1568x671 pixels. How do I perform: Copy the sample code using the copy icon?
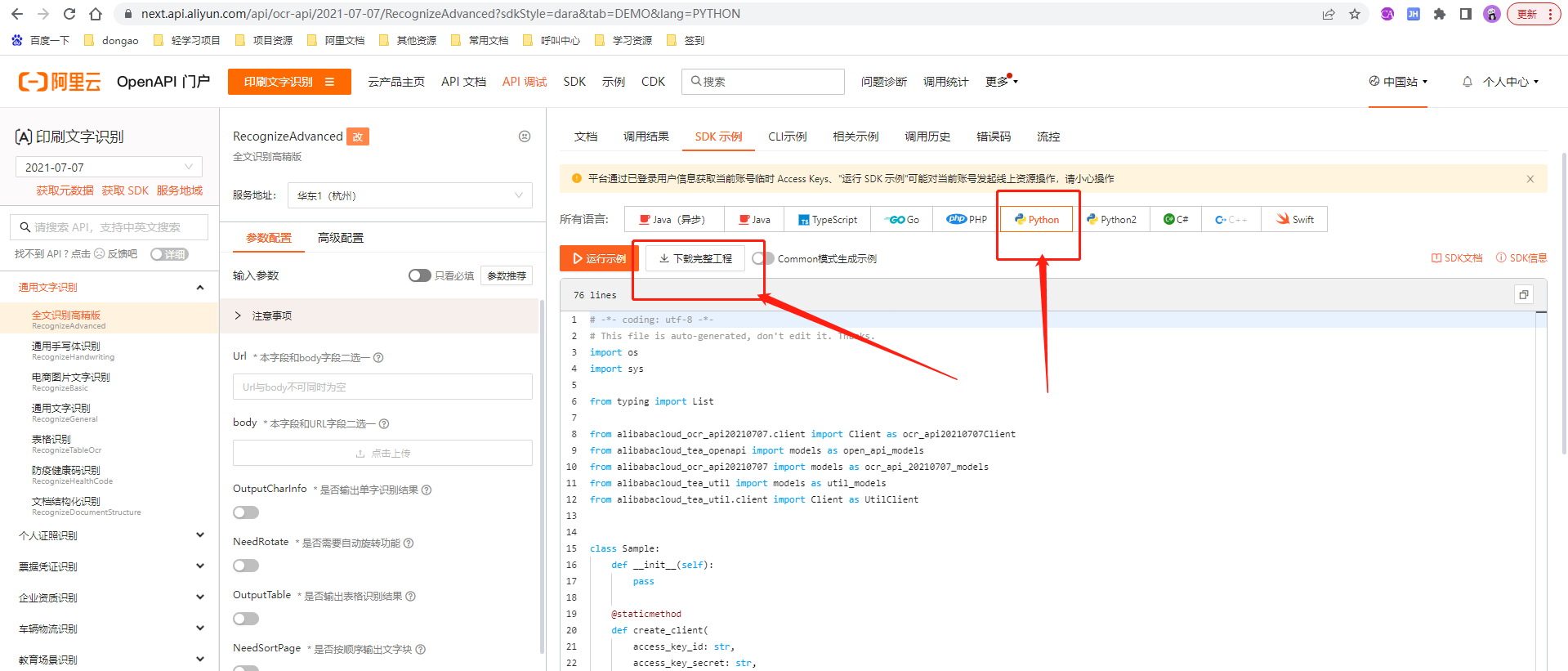(x=1523, y=295)
